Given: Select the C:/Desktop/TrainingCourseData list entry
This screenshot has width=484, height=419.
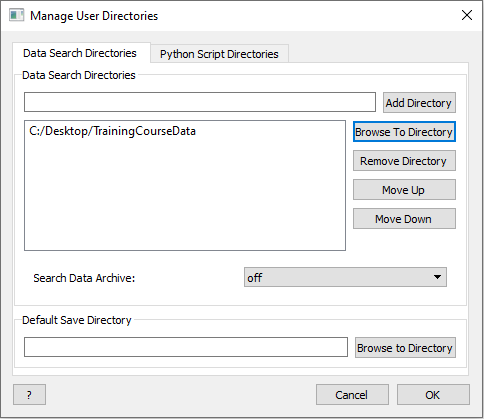Looking at the screenshot, I should tap(112, 131).
